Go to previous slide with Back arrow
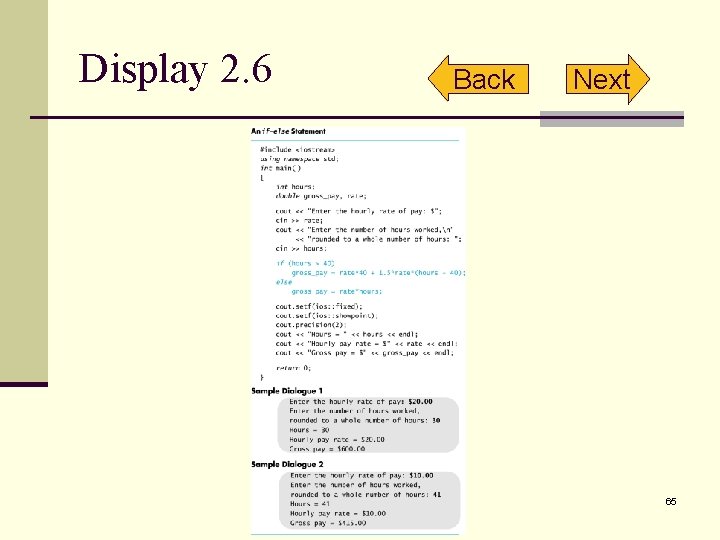720x540 pixels. tap(478, 79)
